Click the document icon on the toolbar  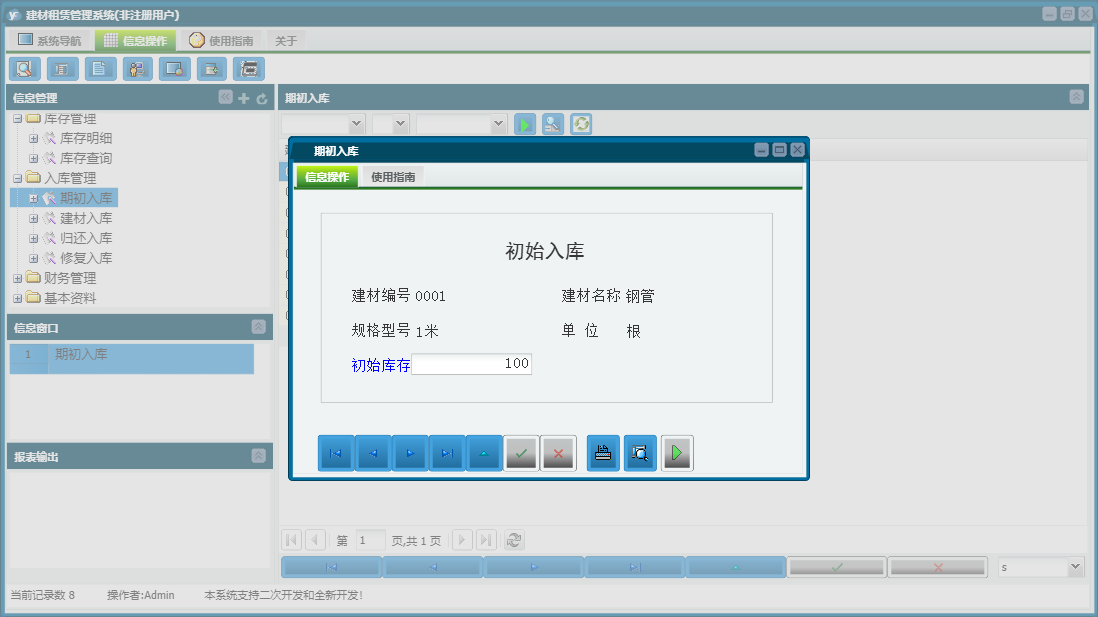coord(100,68)
